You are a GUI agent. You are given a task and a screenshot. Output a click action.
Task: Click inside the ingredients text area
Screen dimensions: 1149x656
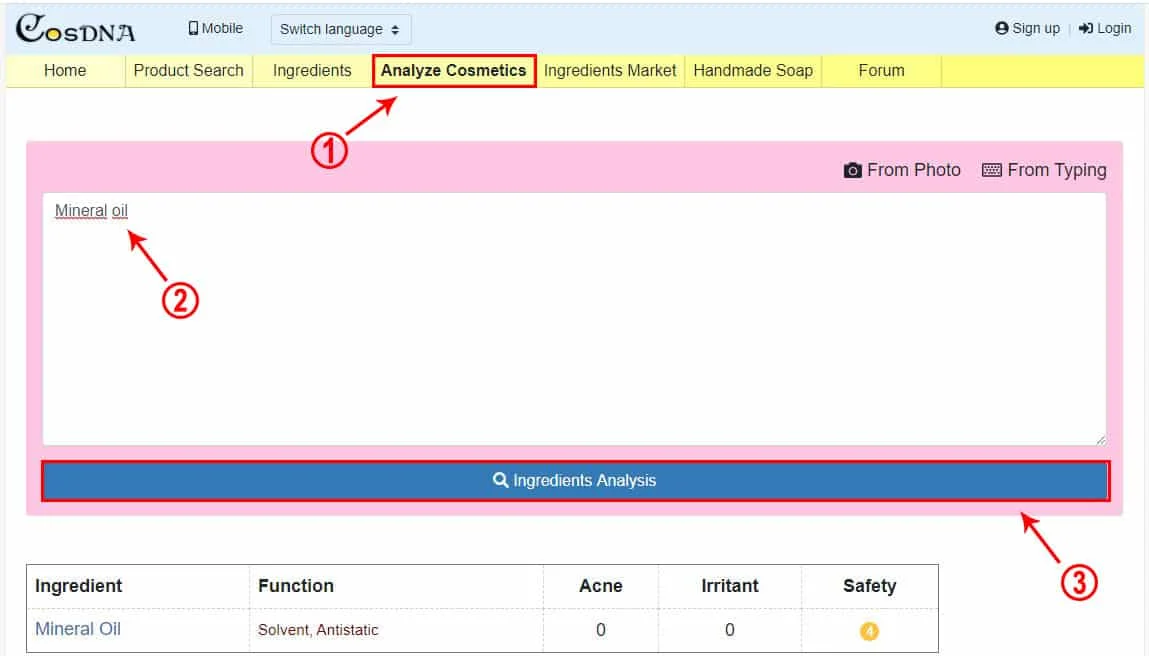click(574, 320)
